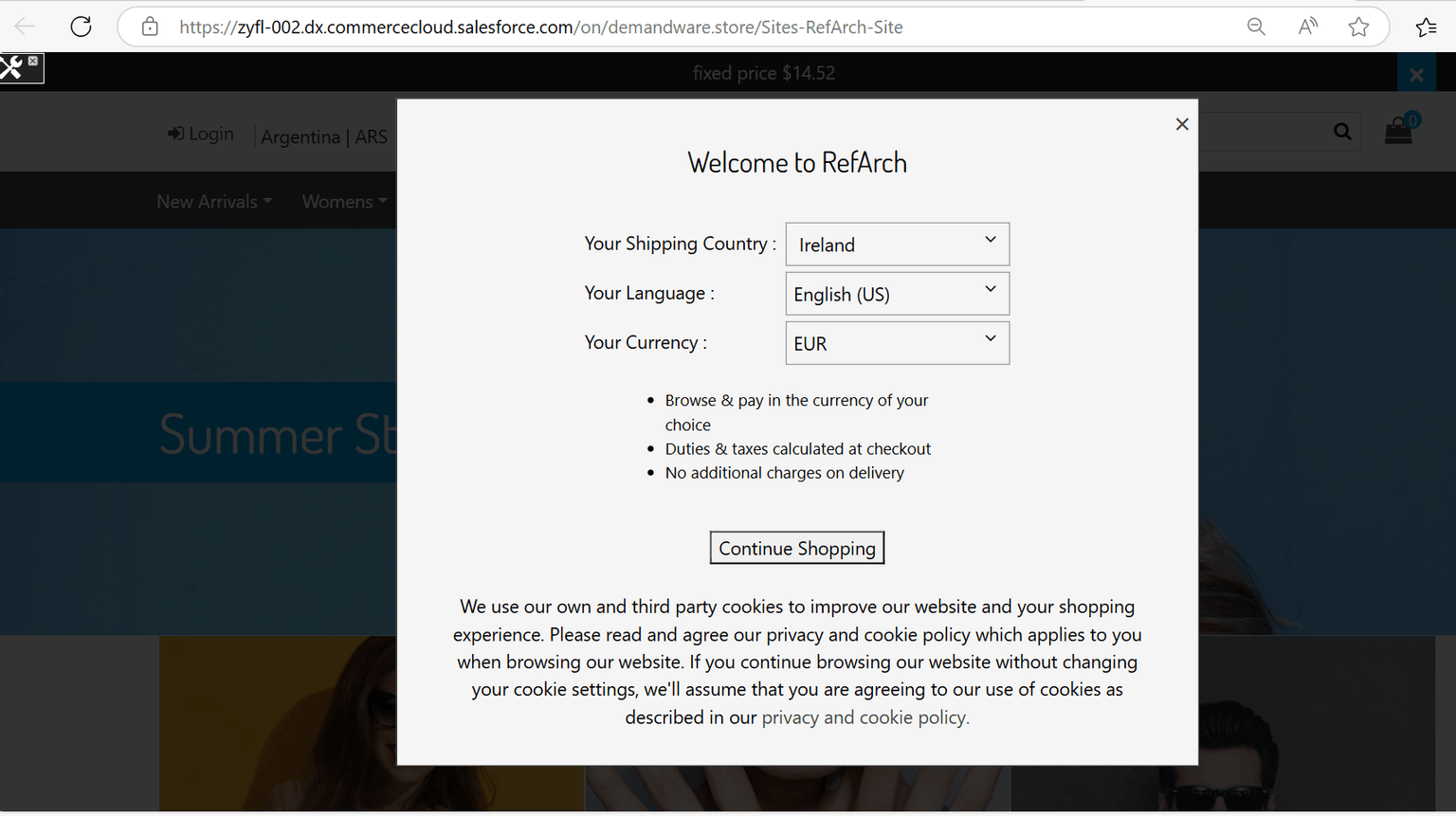1456x816 pixels.
Task: Click the Continue Shopping button
Action: (797, 548)
